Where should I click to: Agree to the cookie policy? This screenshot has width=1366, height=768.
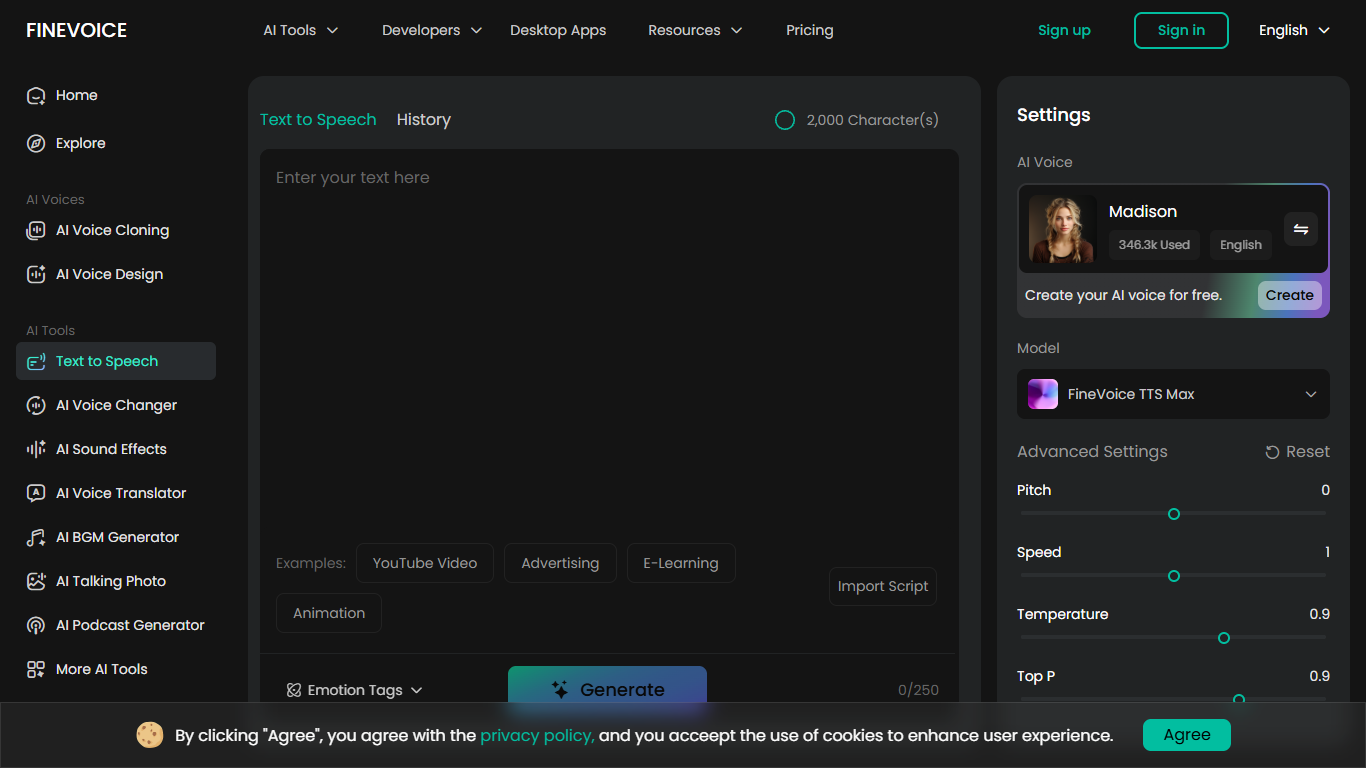[x=1186, y=735]
